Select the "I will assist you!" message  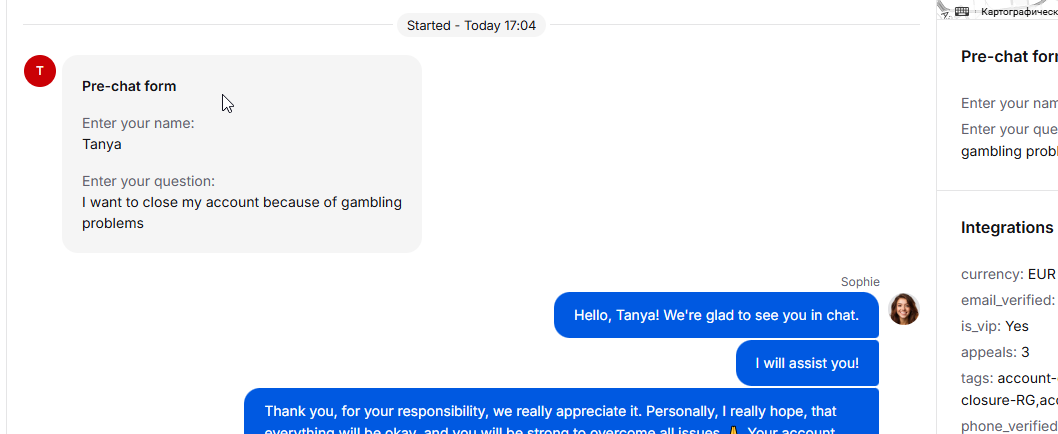pos(807,363)
